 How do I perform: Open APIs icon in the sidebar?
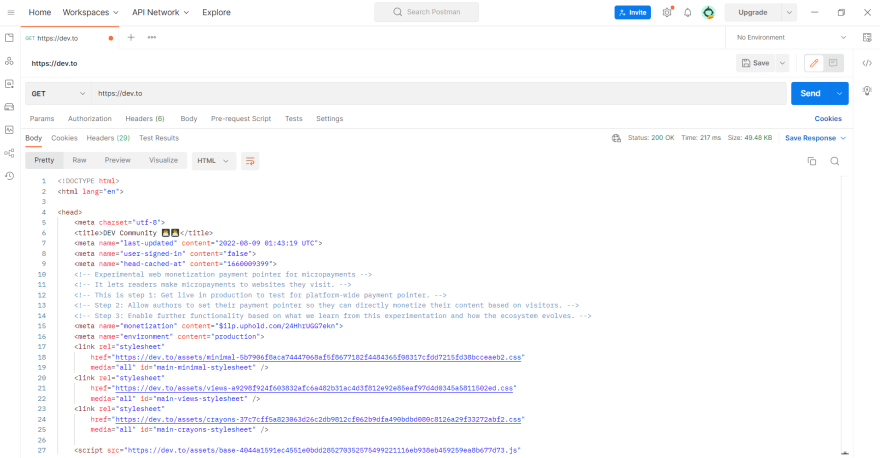click(x=10, y=61)
